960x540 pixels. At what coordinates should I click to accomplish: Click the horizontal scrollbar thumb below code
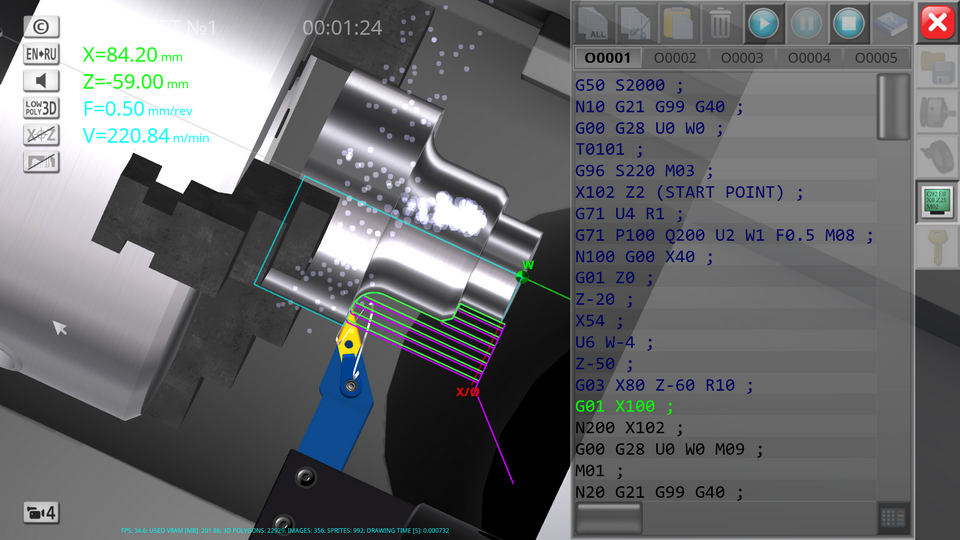coord(609,519)
